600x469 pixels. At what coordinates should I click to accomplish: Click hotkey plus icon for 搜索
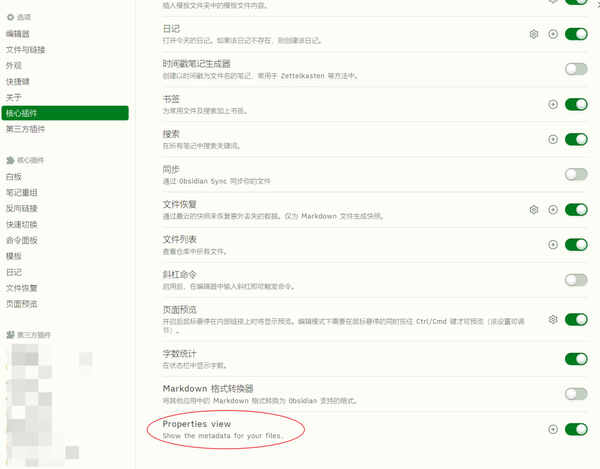tap(553, 139)
